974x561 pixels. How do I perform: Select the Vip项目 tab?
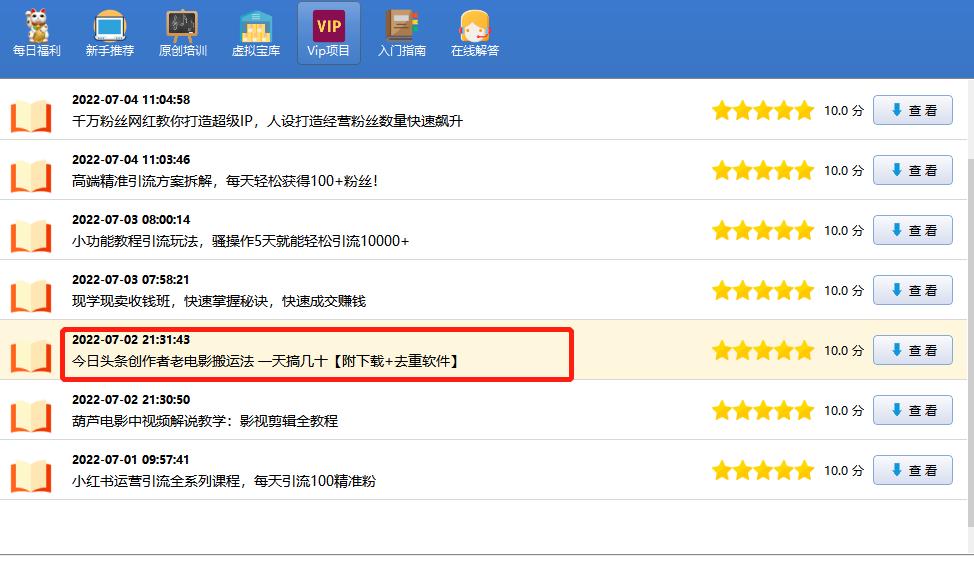[329, 33]
